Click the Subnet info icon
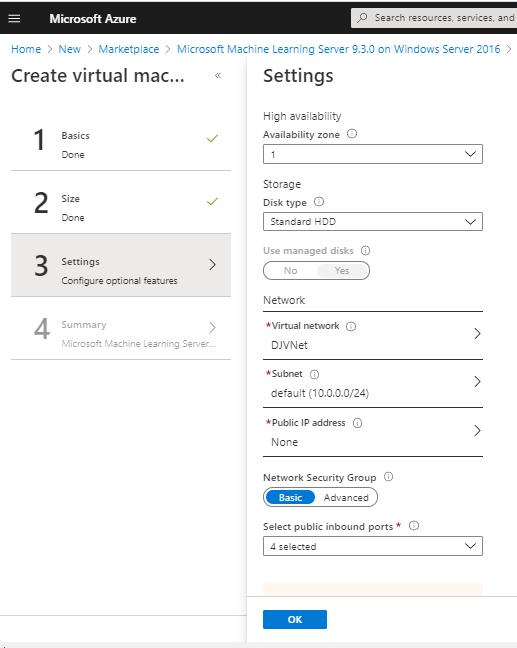 tap(314, 374)
